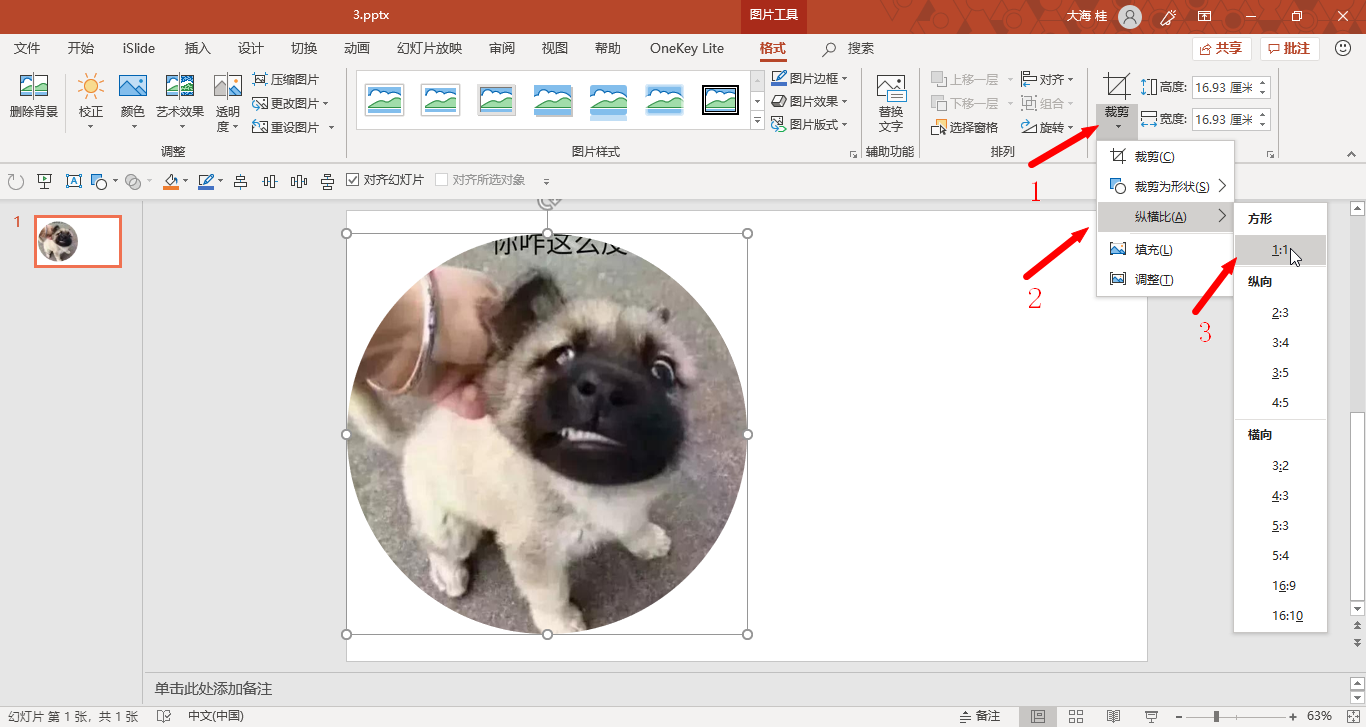Viewport: 1366px width, 727px height.
Task: Click the Alt Text (替换文字) icon
Action: pyautogui.click(x=890, y=102)
